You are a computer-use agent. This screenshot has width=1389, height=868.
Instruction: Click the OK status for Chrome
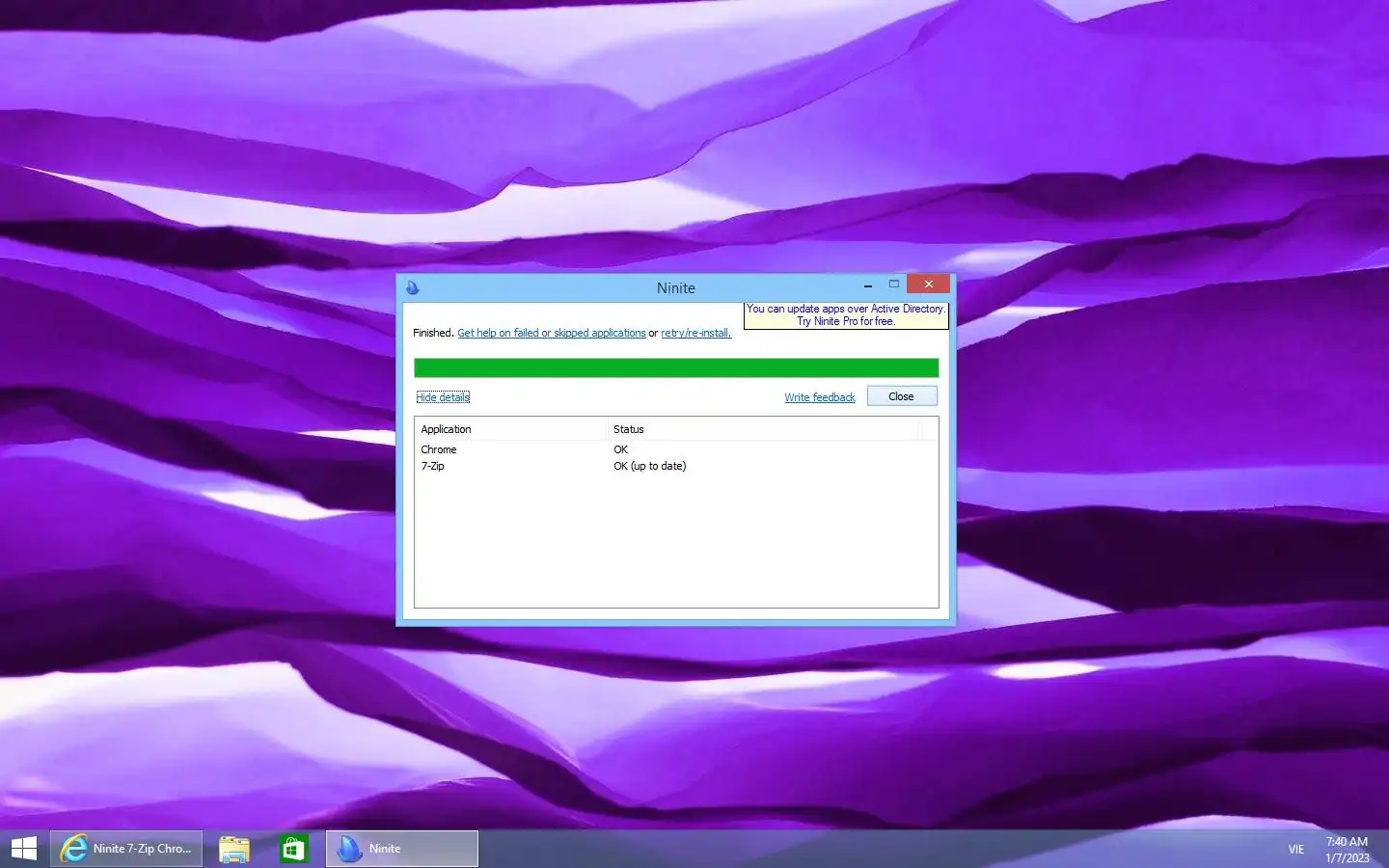(x=621, y=449)
